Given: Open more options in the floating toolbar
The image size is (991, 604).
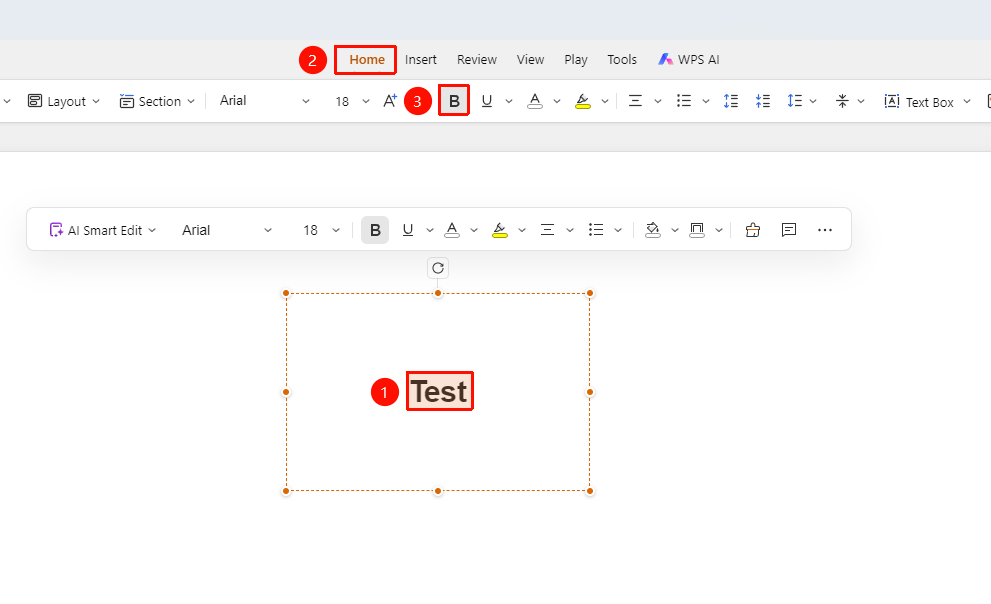Looking at the screenshot, I should pyautogui.click(x=825, y=230).
